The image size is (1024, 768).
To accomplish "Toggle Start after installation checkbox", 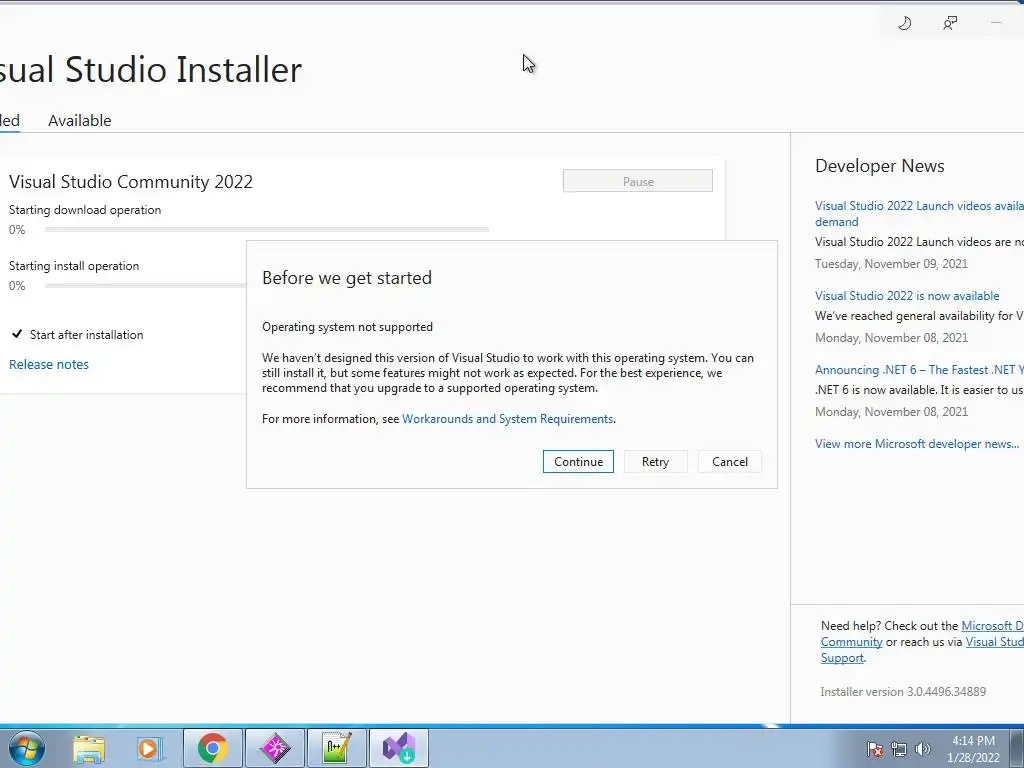I will (x=17, y=334).
